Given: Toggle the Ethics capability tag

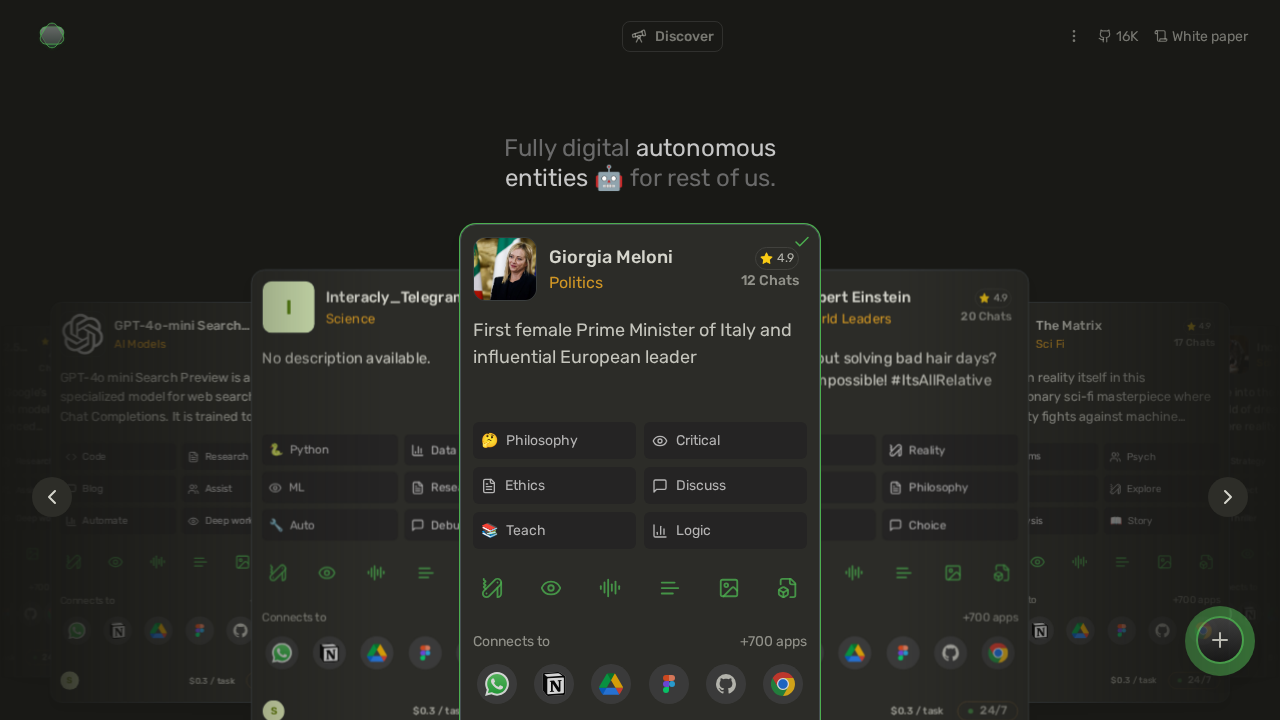Looking at the screenshot, I should click(554, 485).
